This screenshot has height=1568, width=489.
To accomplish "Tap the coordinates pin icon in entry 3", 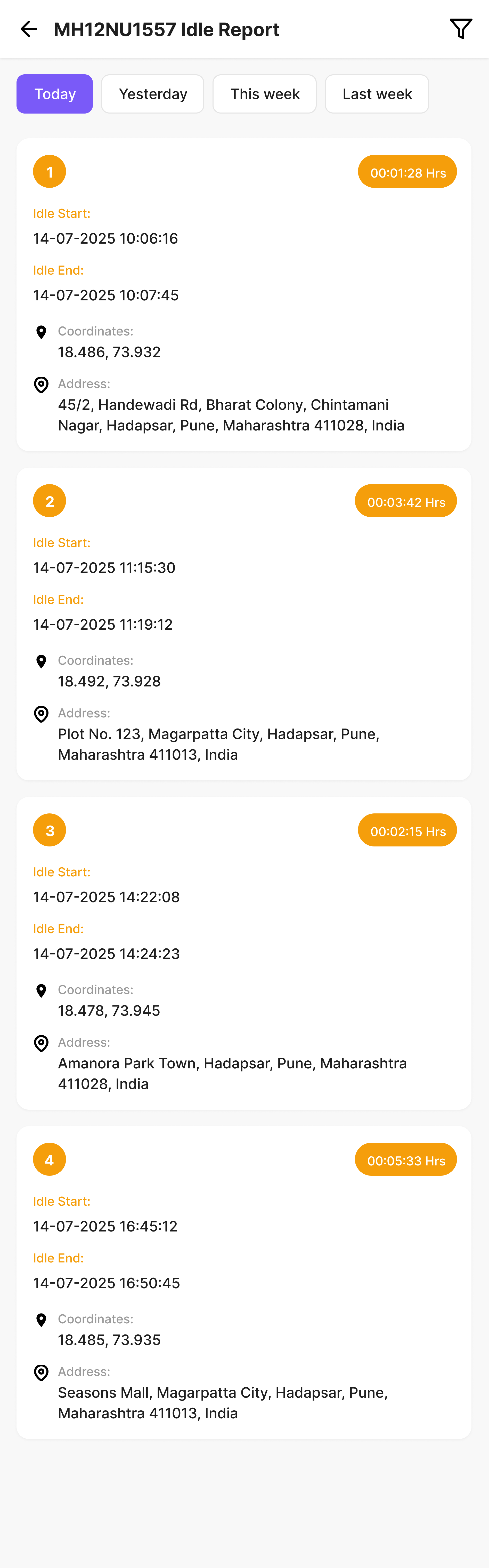I will pyautogui.click(x=41, y=991).
